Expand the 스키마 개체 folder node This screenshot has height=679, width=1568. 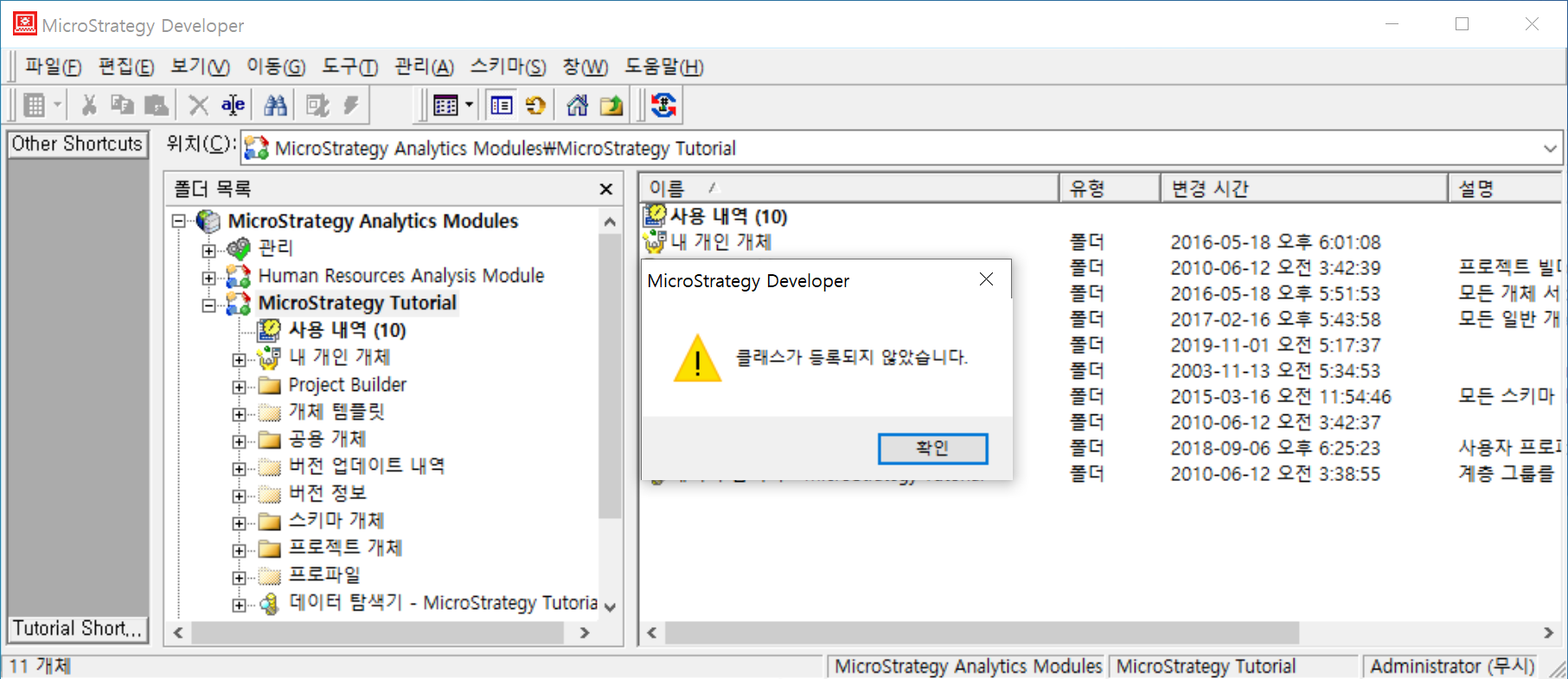(x=239, y=523)
